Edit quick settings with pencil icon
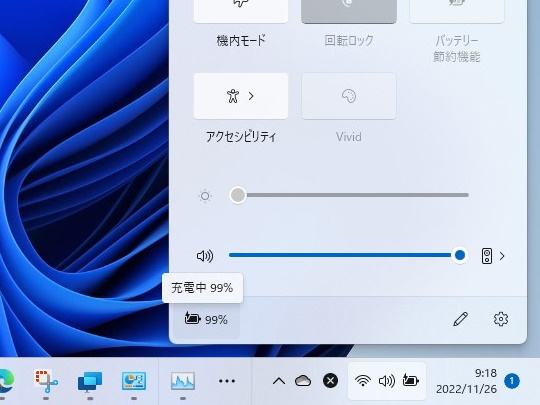Viewport: 540px width, 405px height. 460,319
